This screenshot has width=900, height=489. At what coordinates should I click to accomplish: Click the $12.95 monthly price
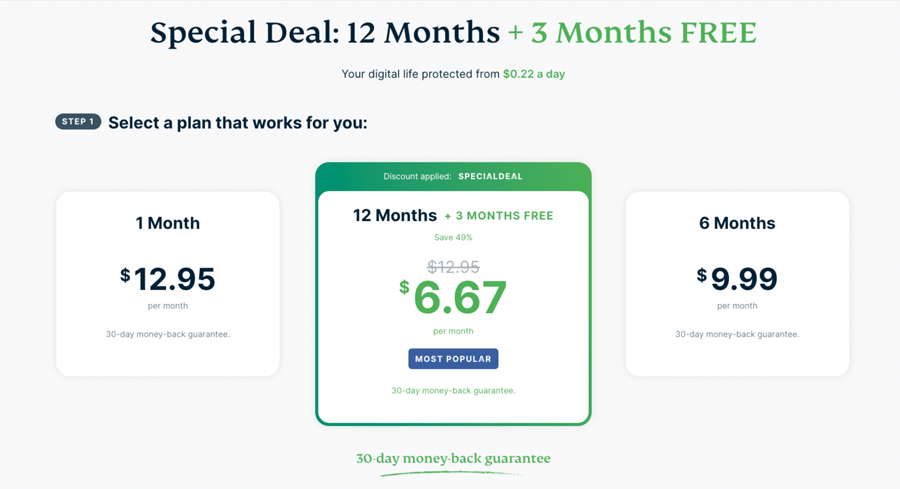tap(168, 279)
